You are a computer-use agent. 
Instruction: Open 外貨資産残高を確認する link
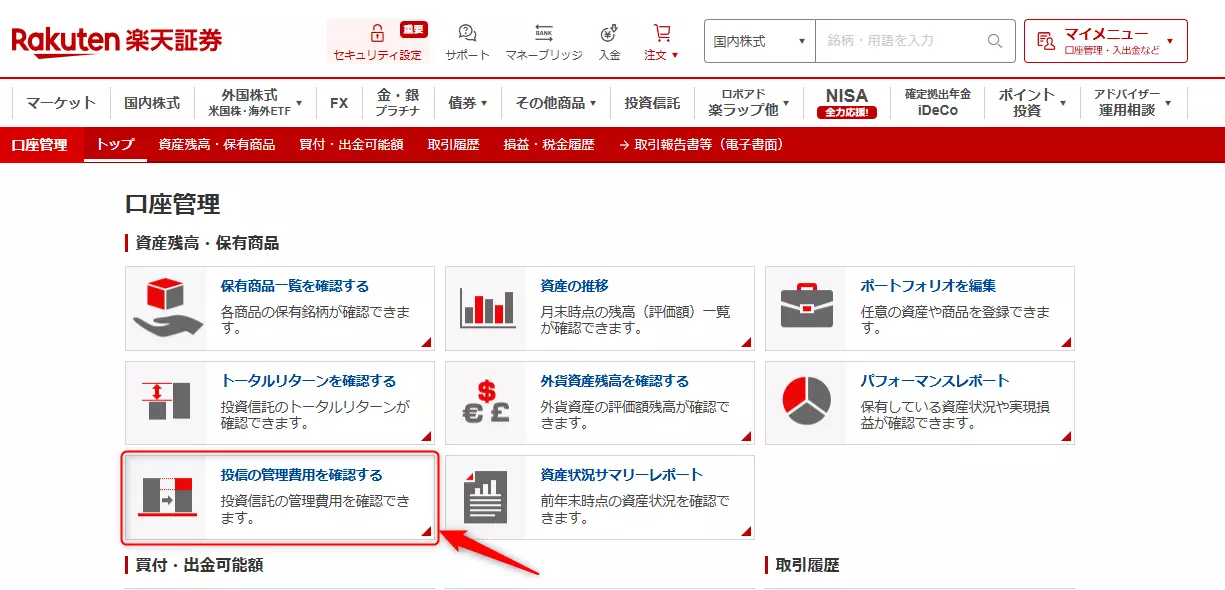615,381
